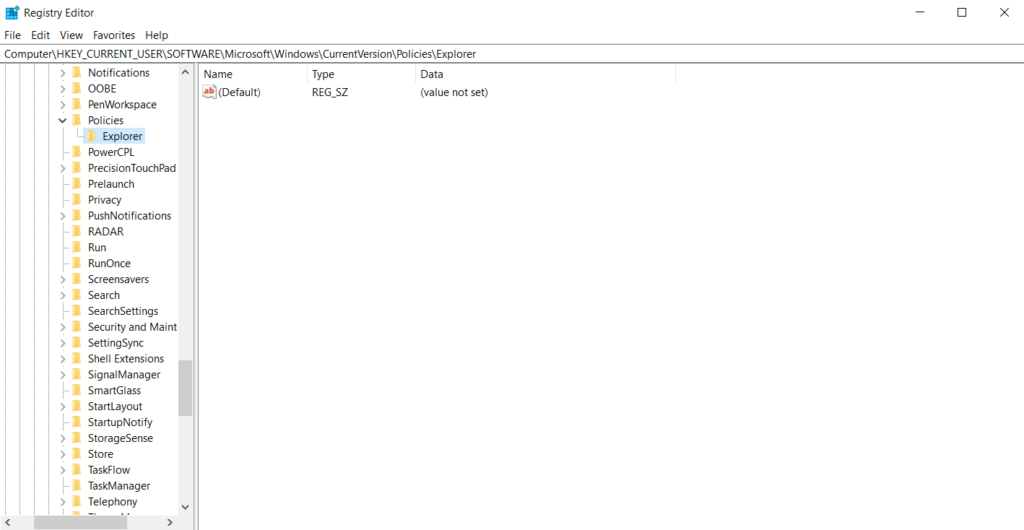The width and height of the screenshot is (1024, 530).
Task: Expand the TaskFlow key
Action: tap(63, 470)
